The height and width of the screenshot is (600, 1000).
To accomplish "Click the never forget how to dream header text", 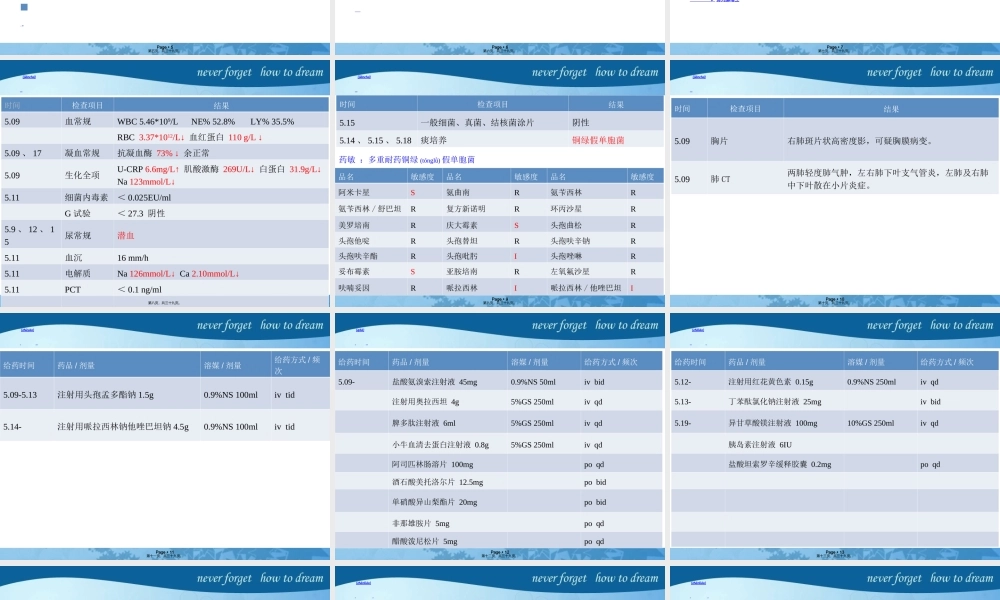I will (252, 72).
